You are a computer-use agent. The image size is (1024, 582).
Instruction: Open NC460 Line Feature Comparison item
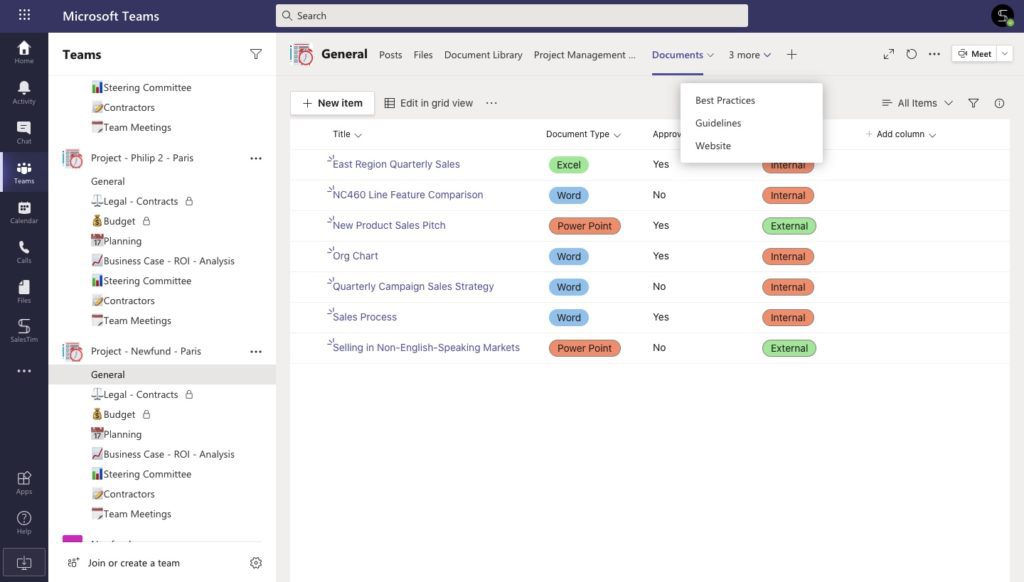(408, 195)
